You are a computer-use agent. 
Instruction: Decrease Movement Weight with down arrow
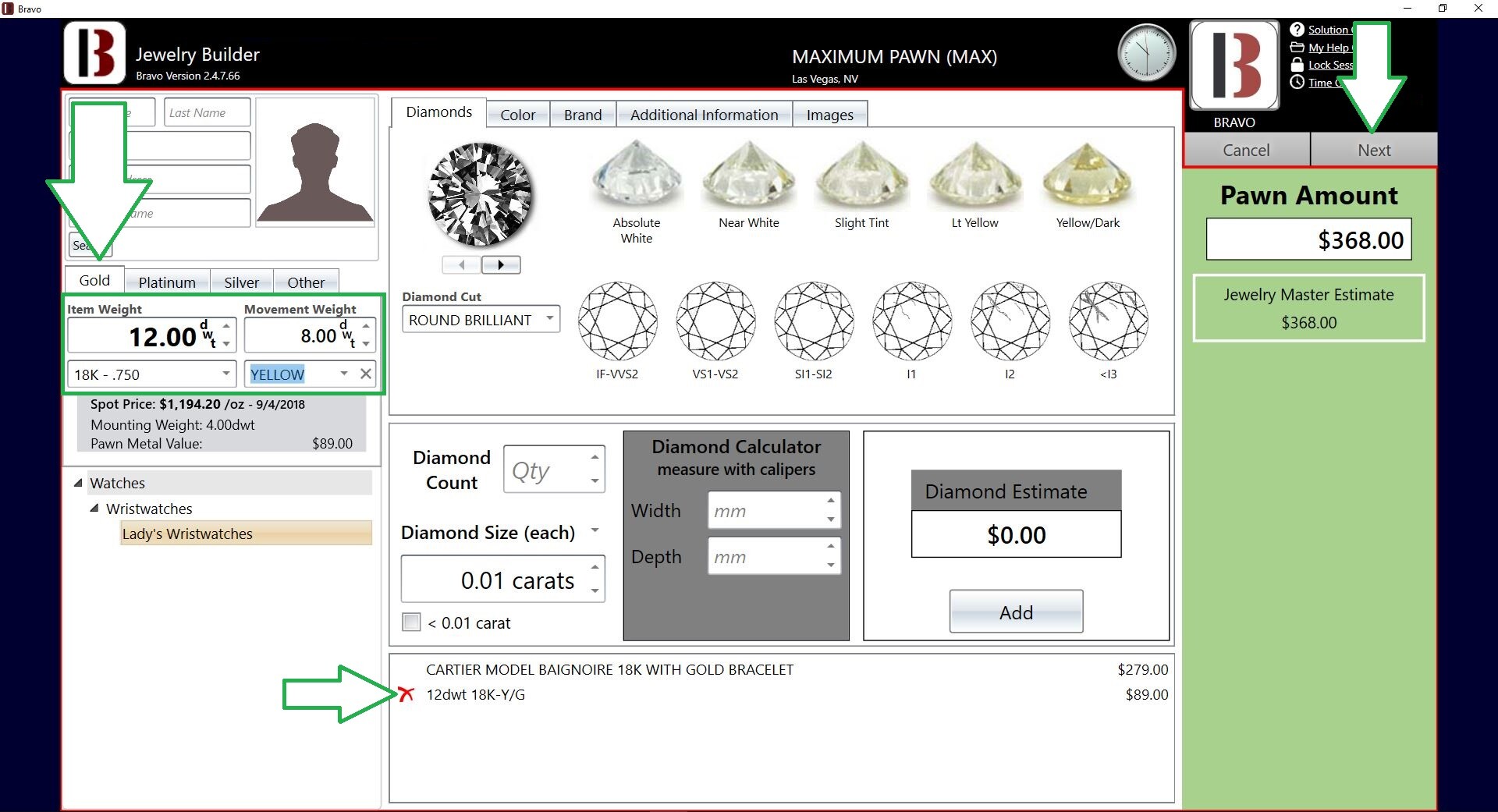(366, 344)
